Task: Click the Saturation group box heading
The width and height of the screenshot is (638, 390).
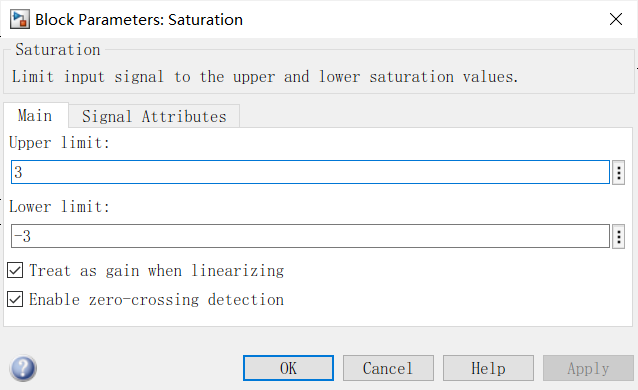Action: [x=58, y=50]
